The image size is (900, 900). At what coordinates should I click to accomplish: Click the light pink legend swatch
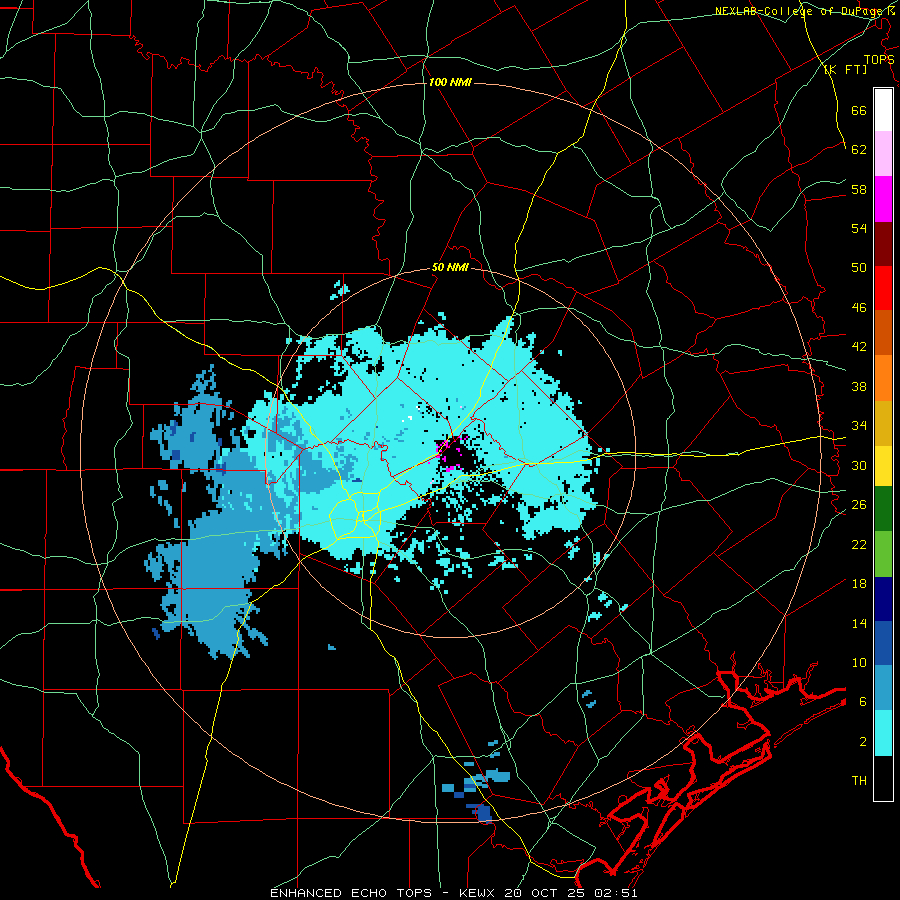(883, 154)
